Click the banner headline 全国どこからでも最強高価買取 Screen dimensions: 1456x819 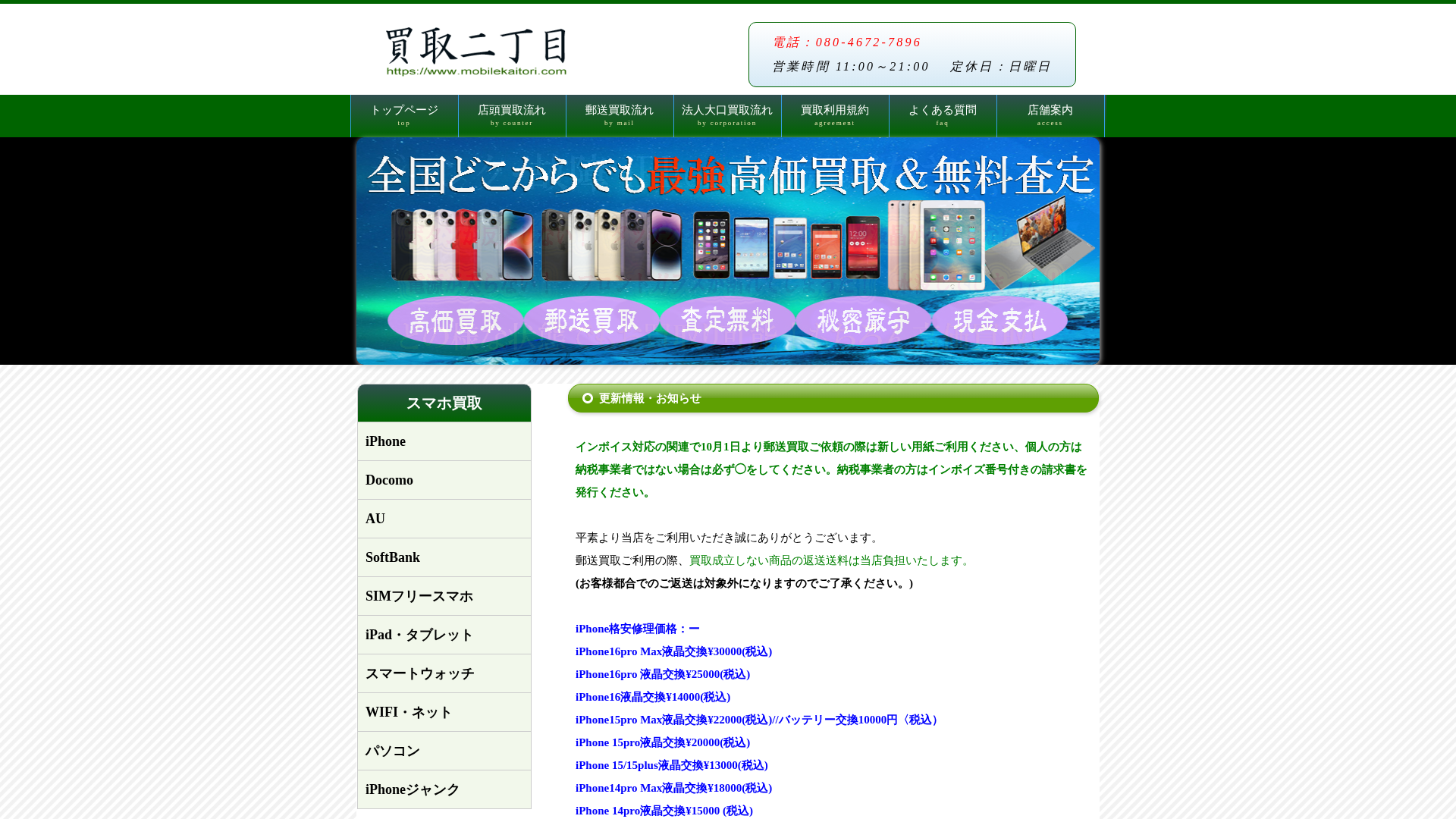(731, 175)
